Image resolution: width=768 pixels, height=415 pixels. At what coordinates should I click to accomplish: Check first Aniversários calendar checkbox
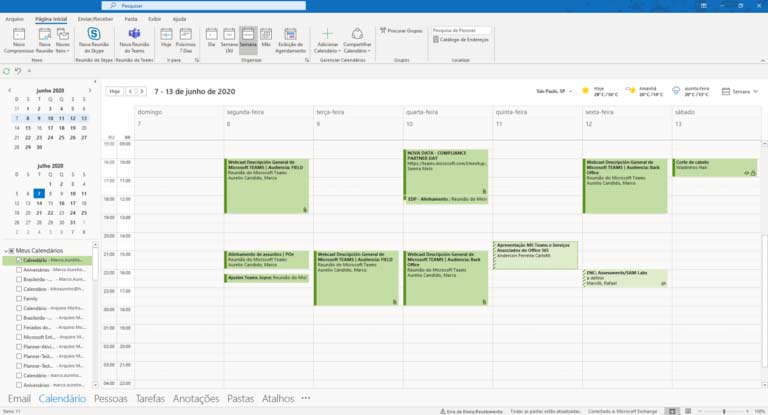19,270
